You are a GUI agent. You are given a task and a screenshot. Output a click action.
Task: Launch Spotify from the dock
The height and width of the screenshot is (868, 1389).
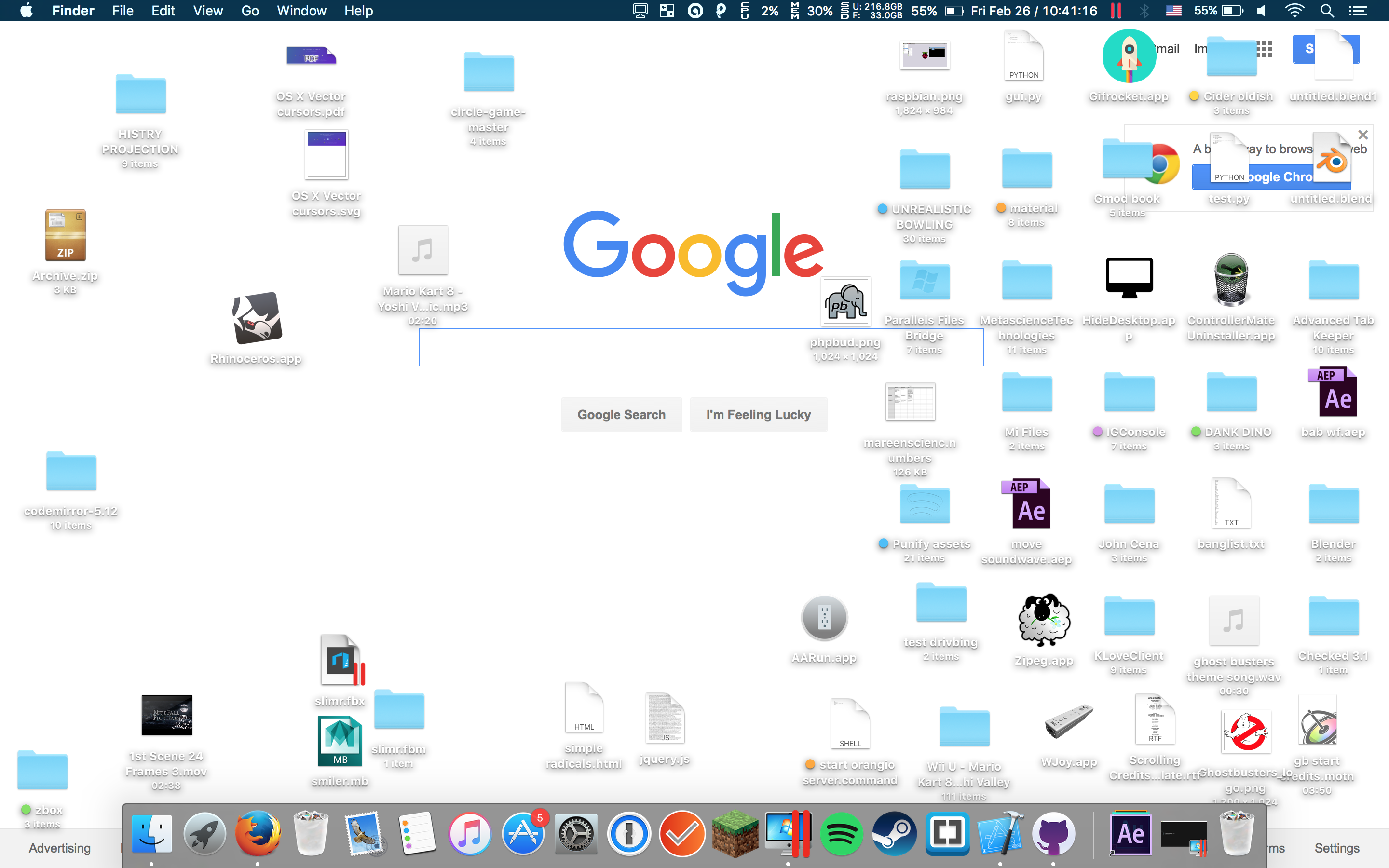click(841, 834)
